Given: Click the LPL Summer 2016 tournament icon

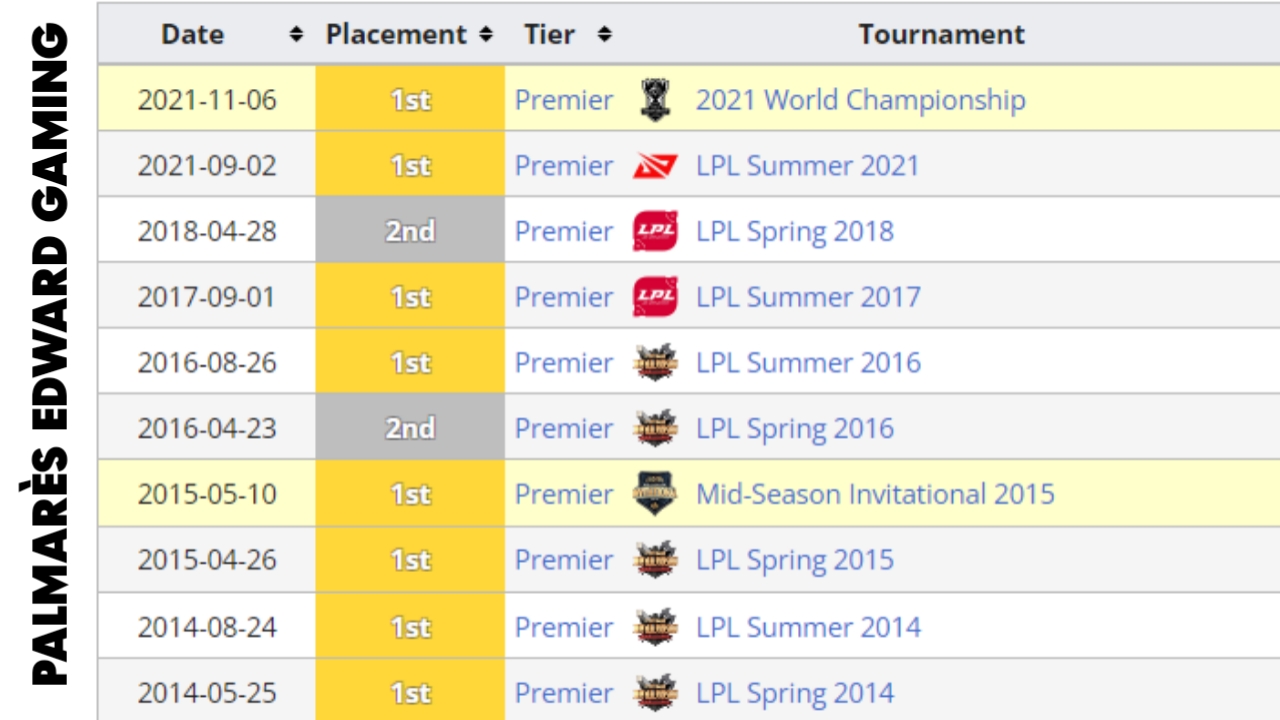Looking at the screenshot, I should coord(655,363).
